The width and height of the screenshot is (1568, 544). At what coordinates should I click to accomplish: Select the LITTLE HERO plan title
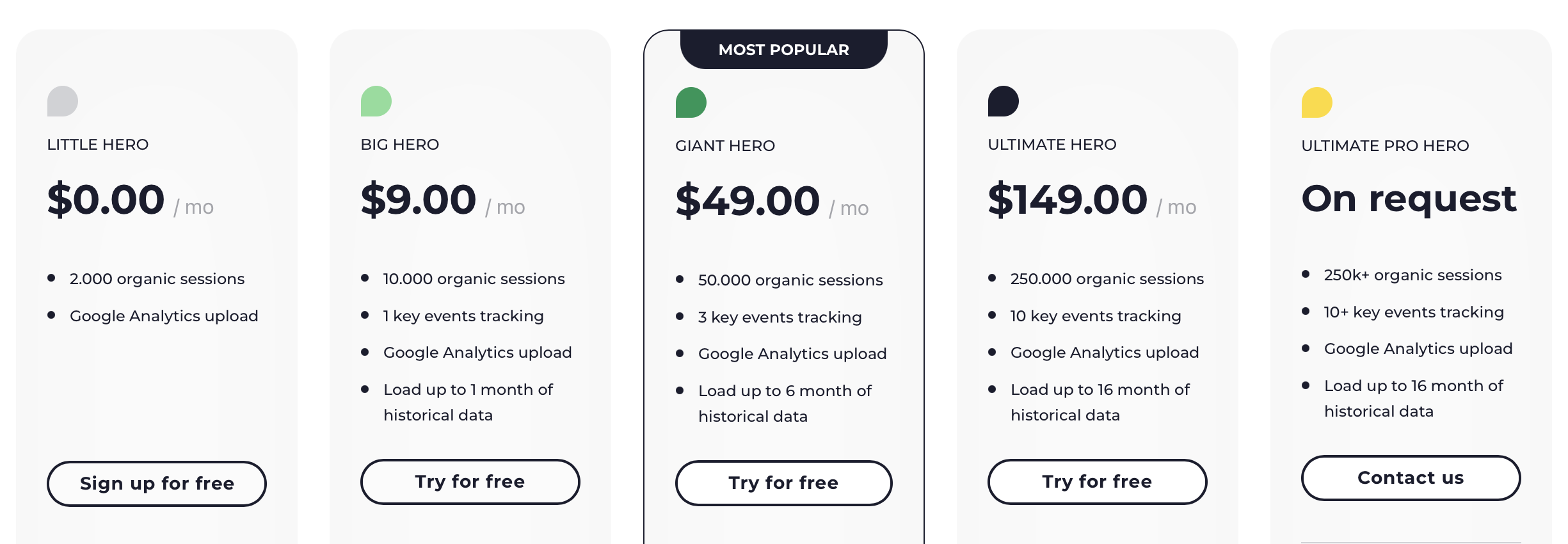(98, 145)
